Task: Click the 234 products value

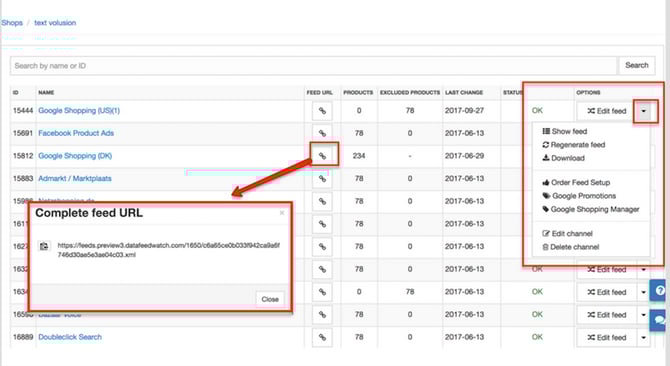Action: (359, 156)
